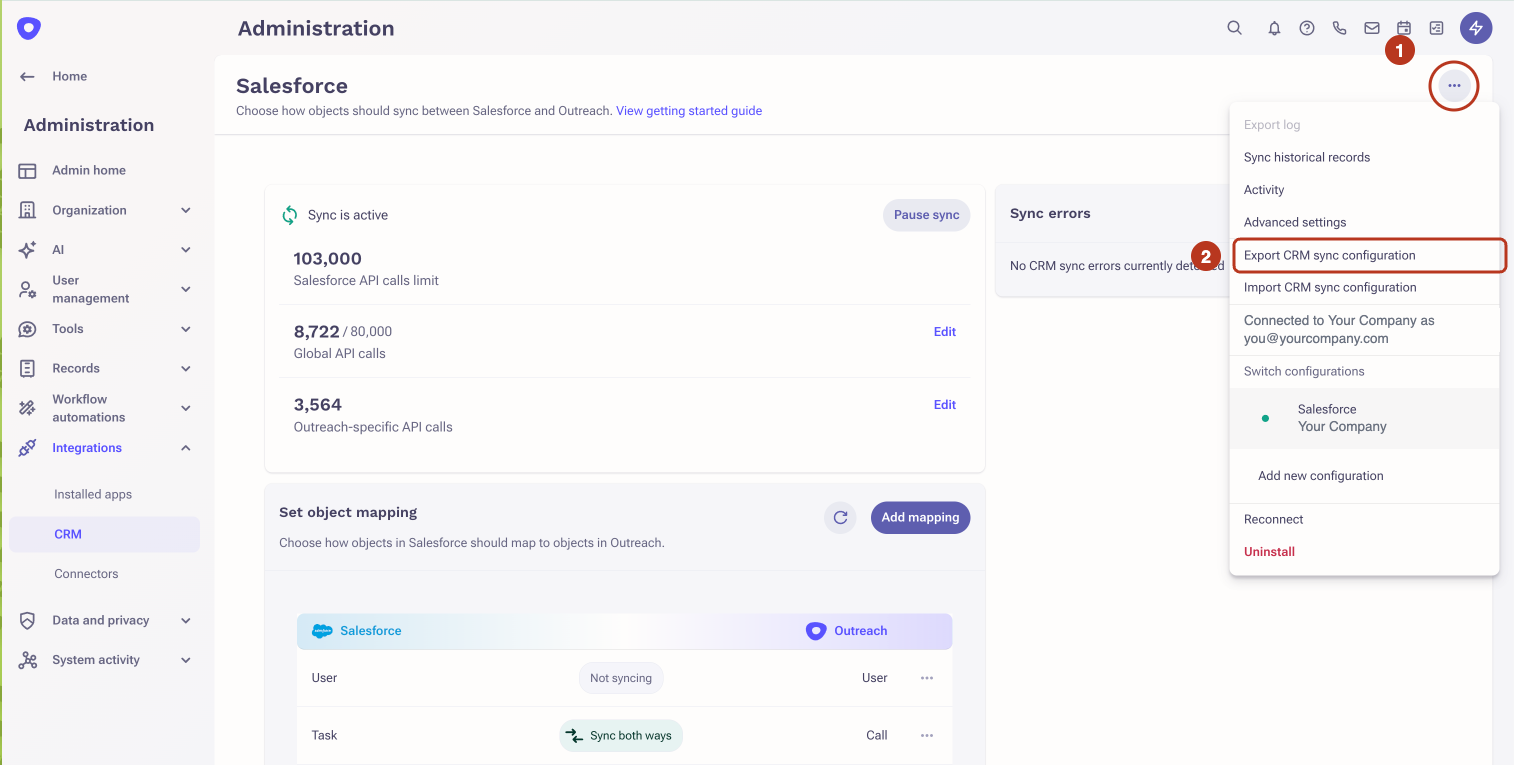Edit the Global API calls limit
1514x765 pixels.
click(945, 332)
